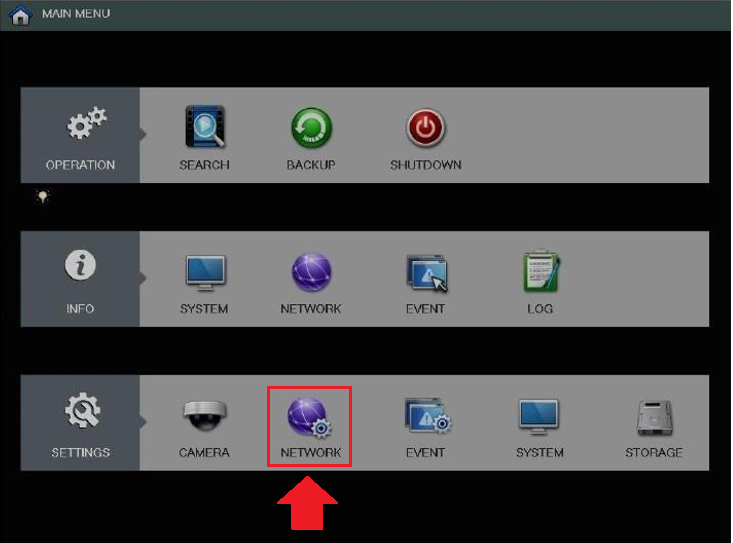The width and height of the screenshot is (733, 543).
Task: Open the Log clipboard icon
Action: pos(540,271)
